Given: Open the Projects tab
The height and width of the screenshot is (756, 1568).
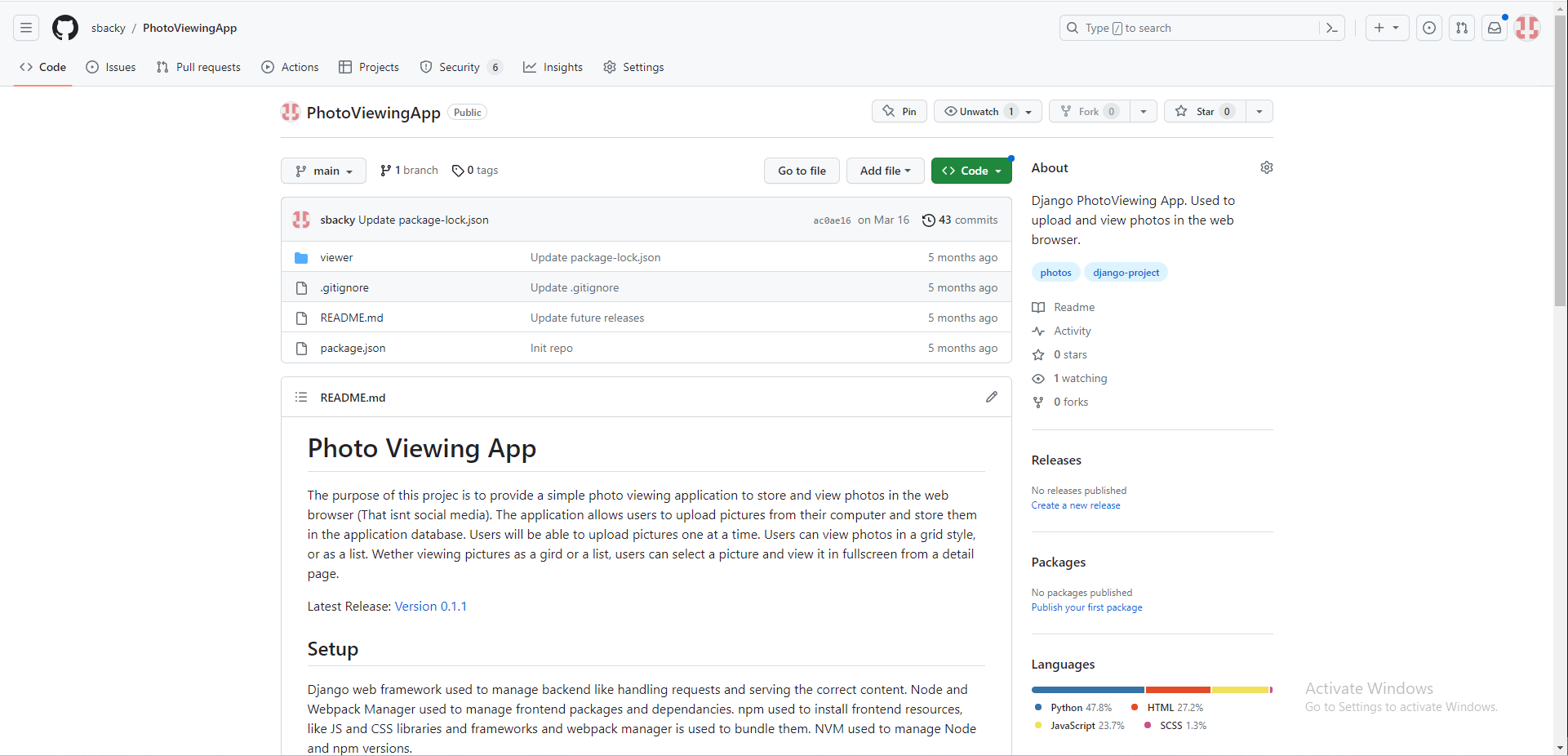Looking at the screenshot, I should point(369,67).
